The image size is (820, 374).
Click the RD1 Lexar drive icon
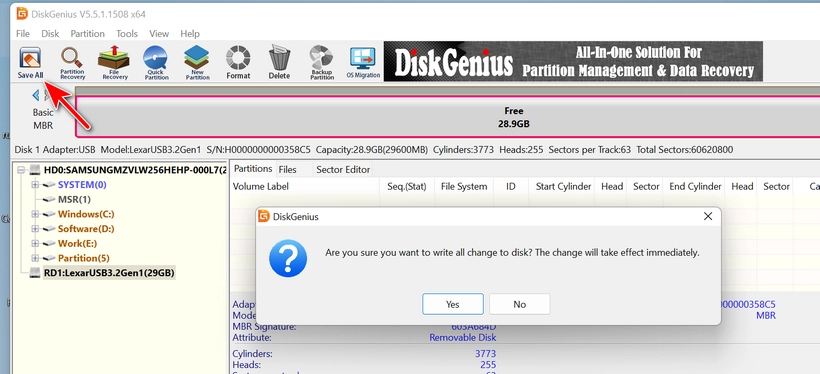coord(35,273)
